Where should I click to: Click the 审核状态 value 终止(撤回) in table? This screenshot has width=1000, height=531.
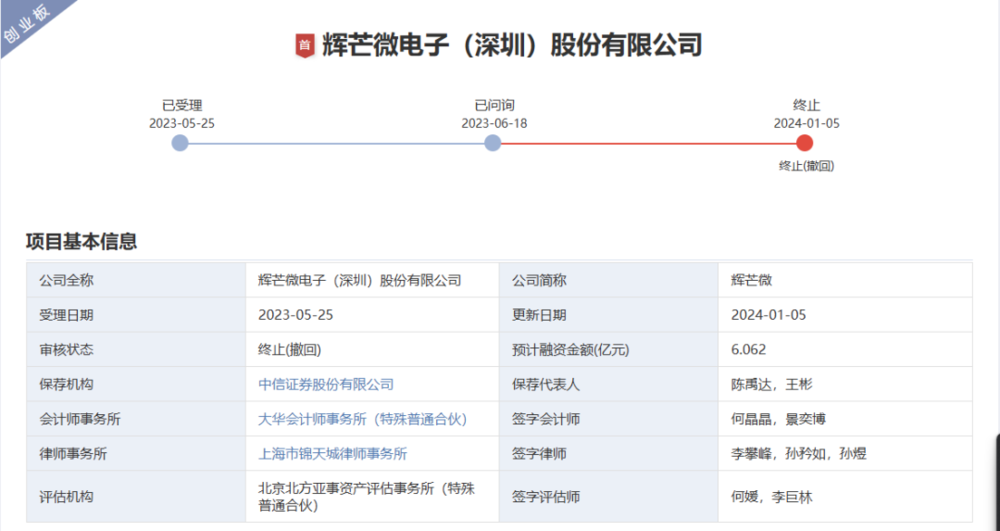[x=289, y=350]
